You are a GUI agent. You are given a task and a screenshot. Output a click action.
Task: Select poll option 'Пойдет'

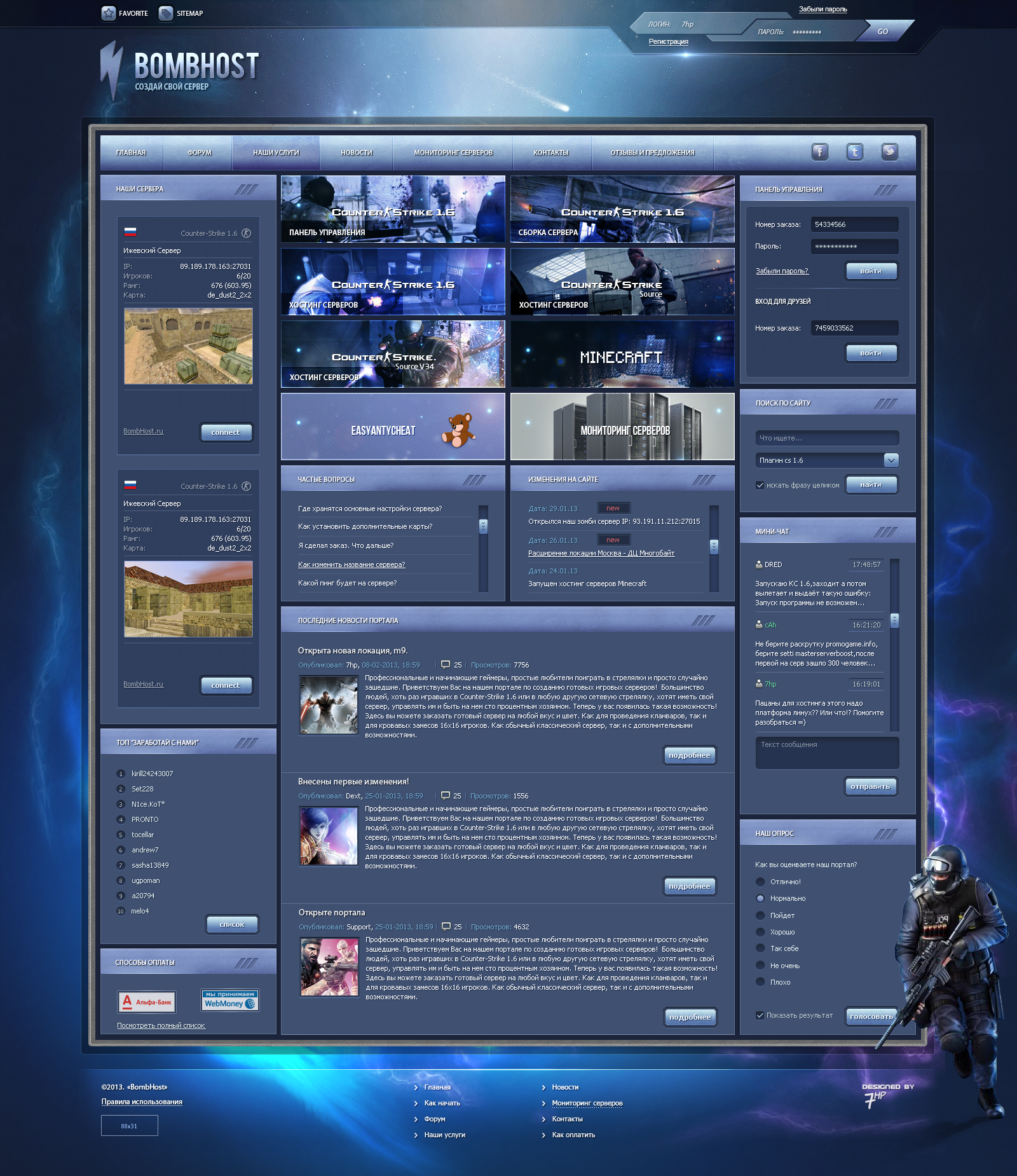(x=760, y=915)
